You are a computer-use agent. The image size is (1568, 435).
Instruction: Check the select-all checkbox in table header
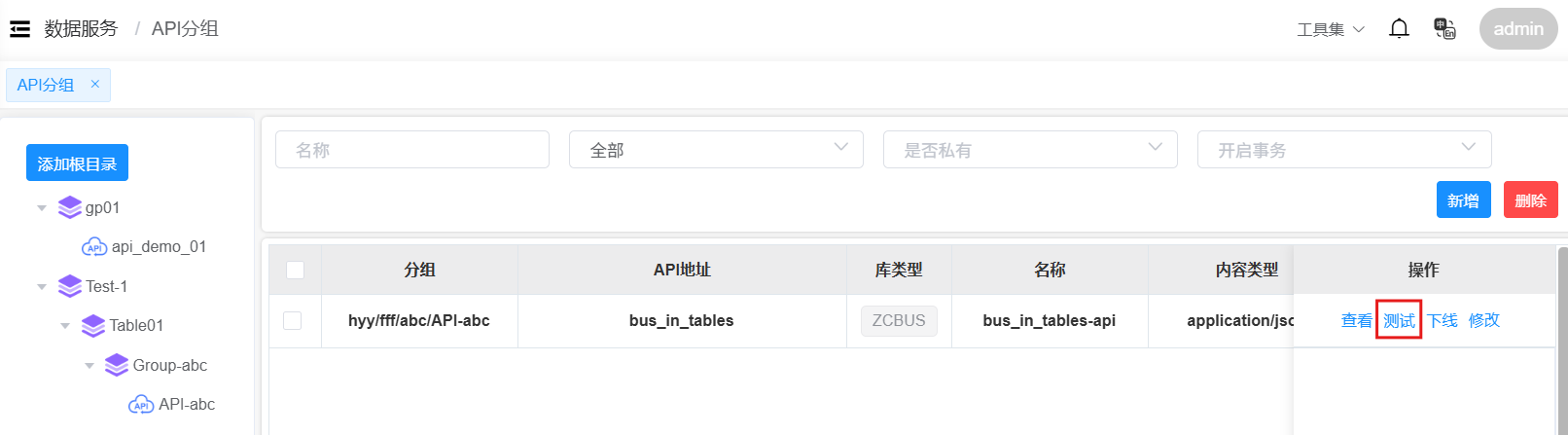[x=296, y=270]
